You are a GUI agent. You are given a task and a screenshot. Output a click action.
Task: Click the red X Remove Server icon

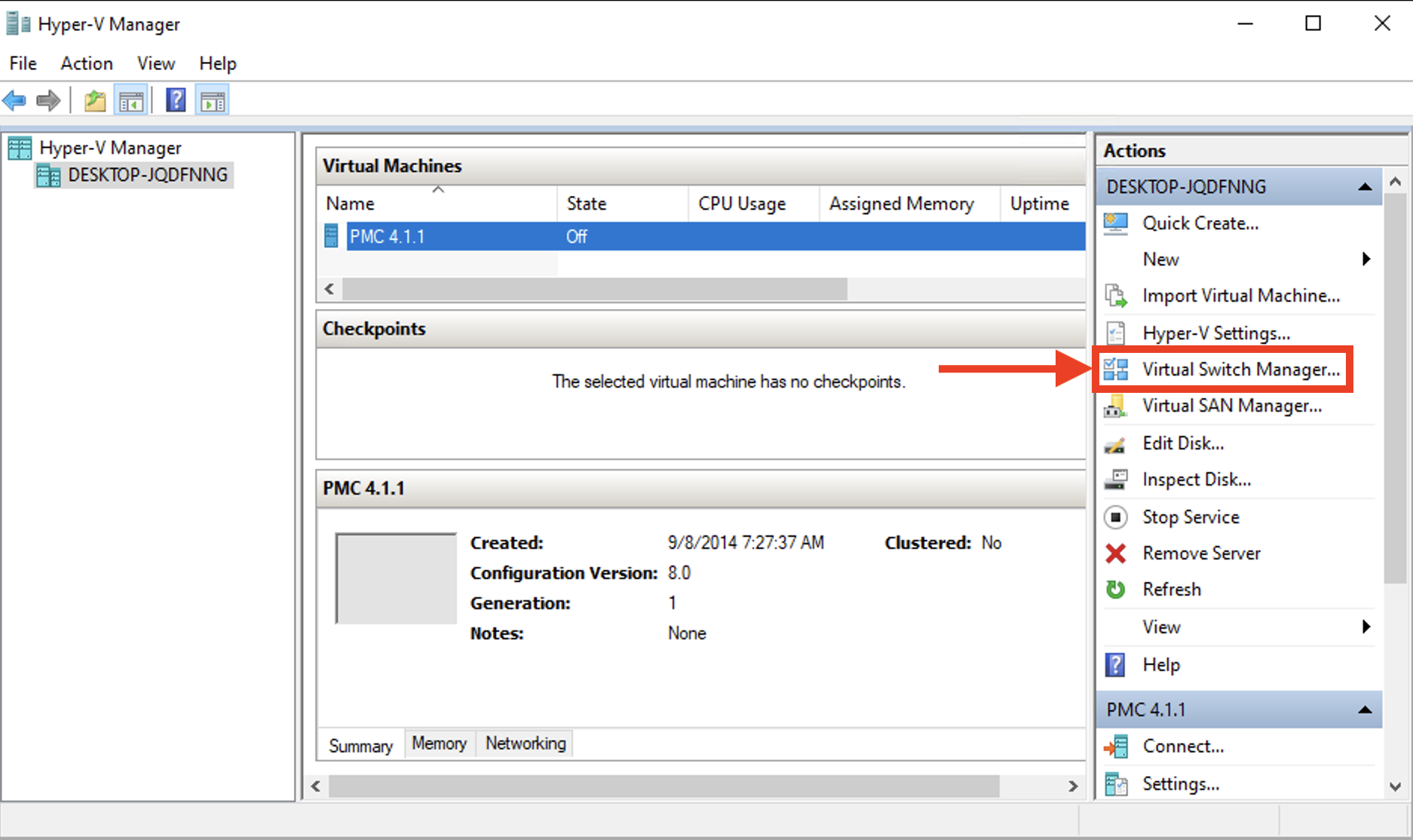coord(1116,553)
